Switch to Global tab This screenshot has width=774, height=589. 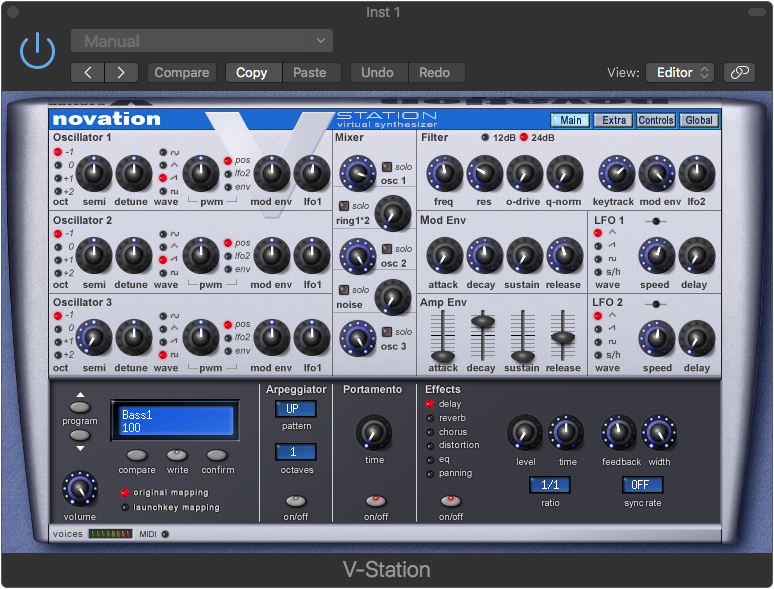[698, 120]
